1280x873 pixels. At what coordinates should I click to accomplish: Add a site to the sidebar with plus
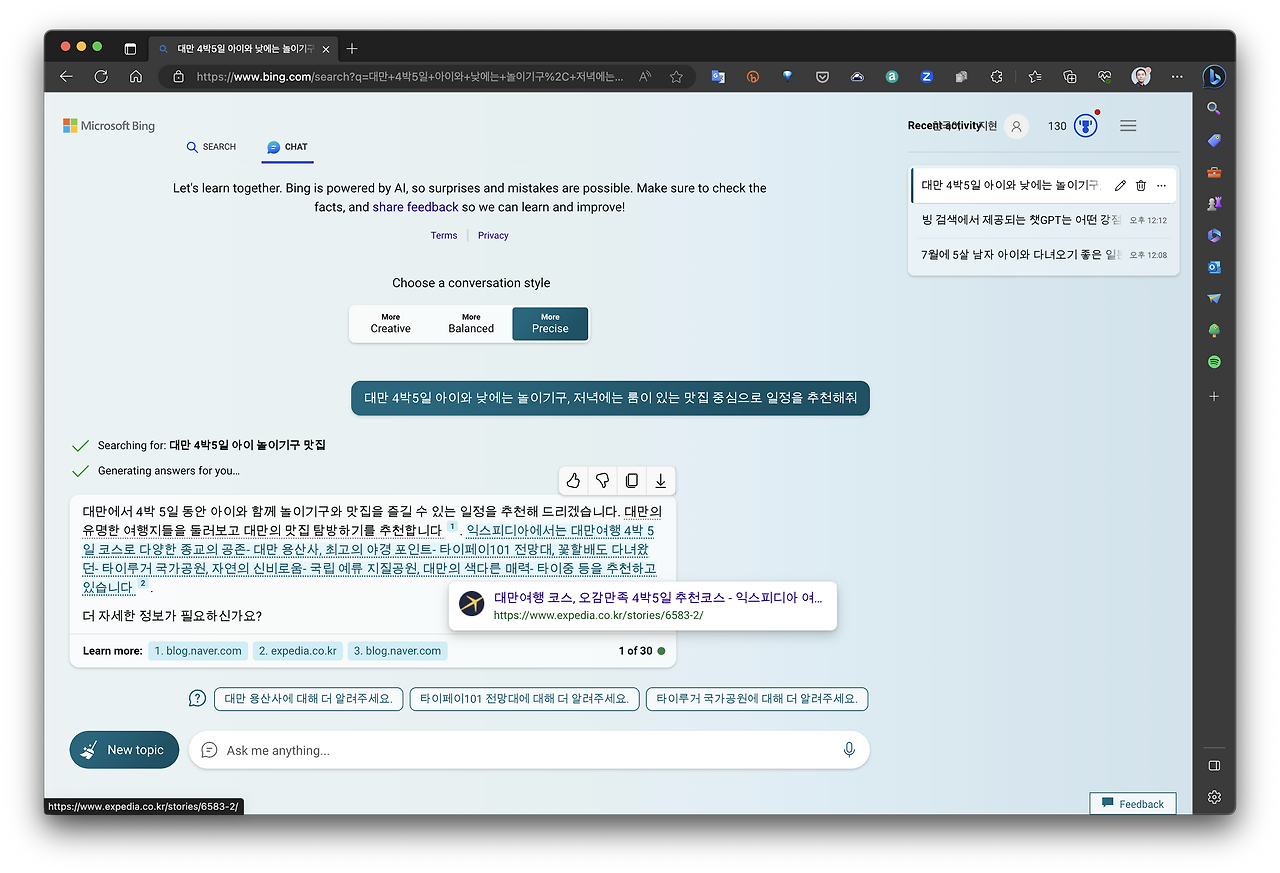click(1214, 396)
